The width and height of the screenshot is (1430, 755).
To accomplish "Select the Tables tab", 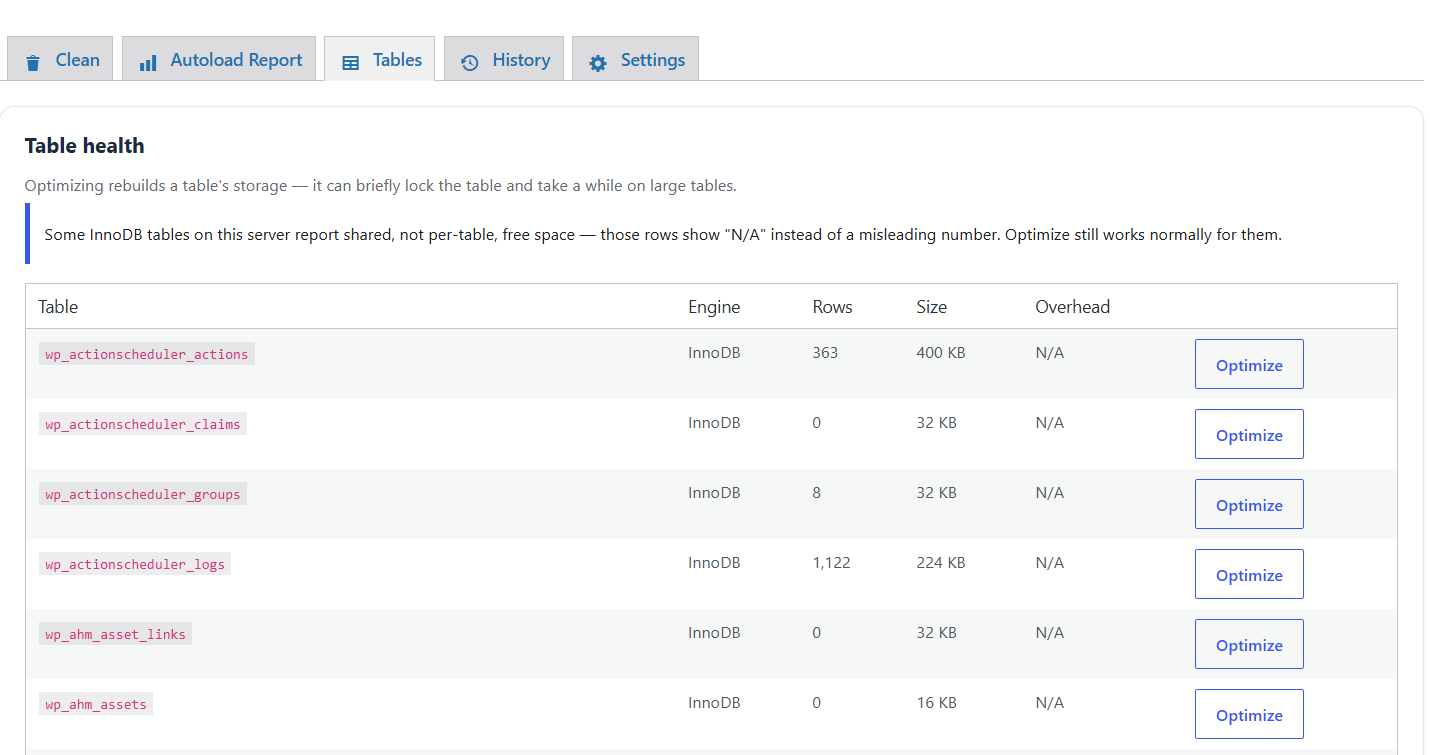I will coord(380,59).
